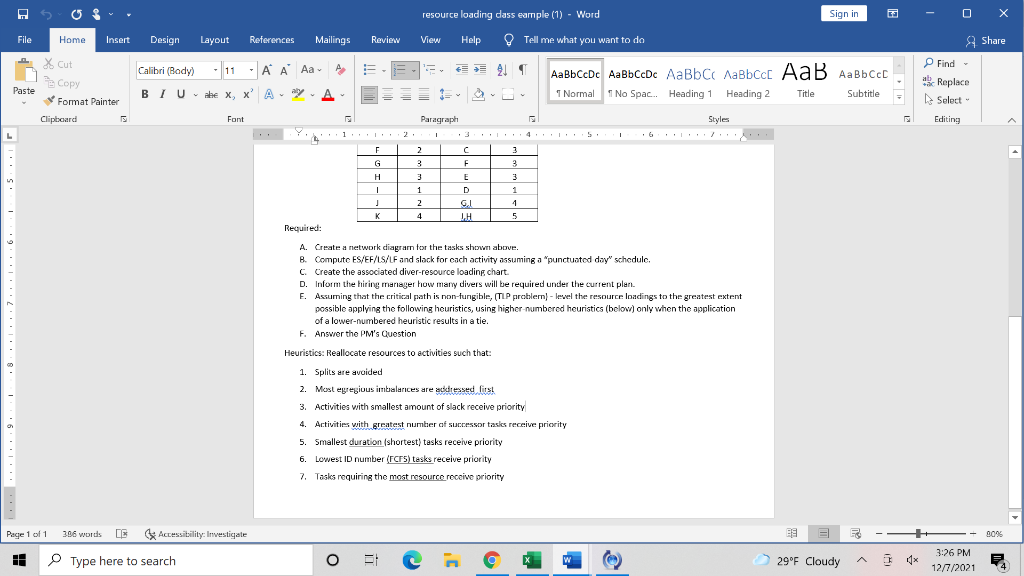This screenshot has height=576, width=1024.
Task: Apply strikethrough formatting
Action: click(x=210, y=94)
